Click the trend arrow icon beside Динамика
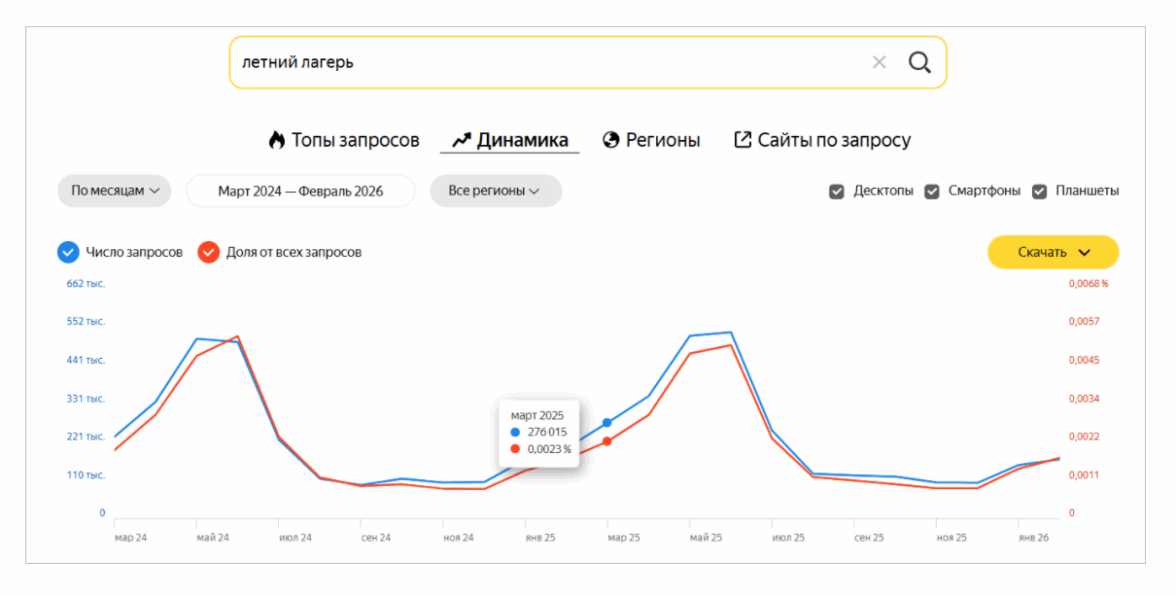 point(461,140)
